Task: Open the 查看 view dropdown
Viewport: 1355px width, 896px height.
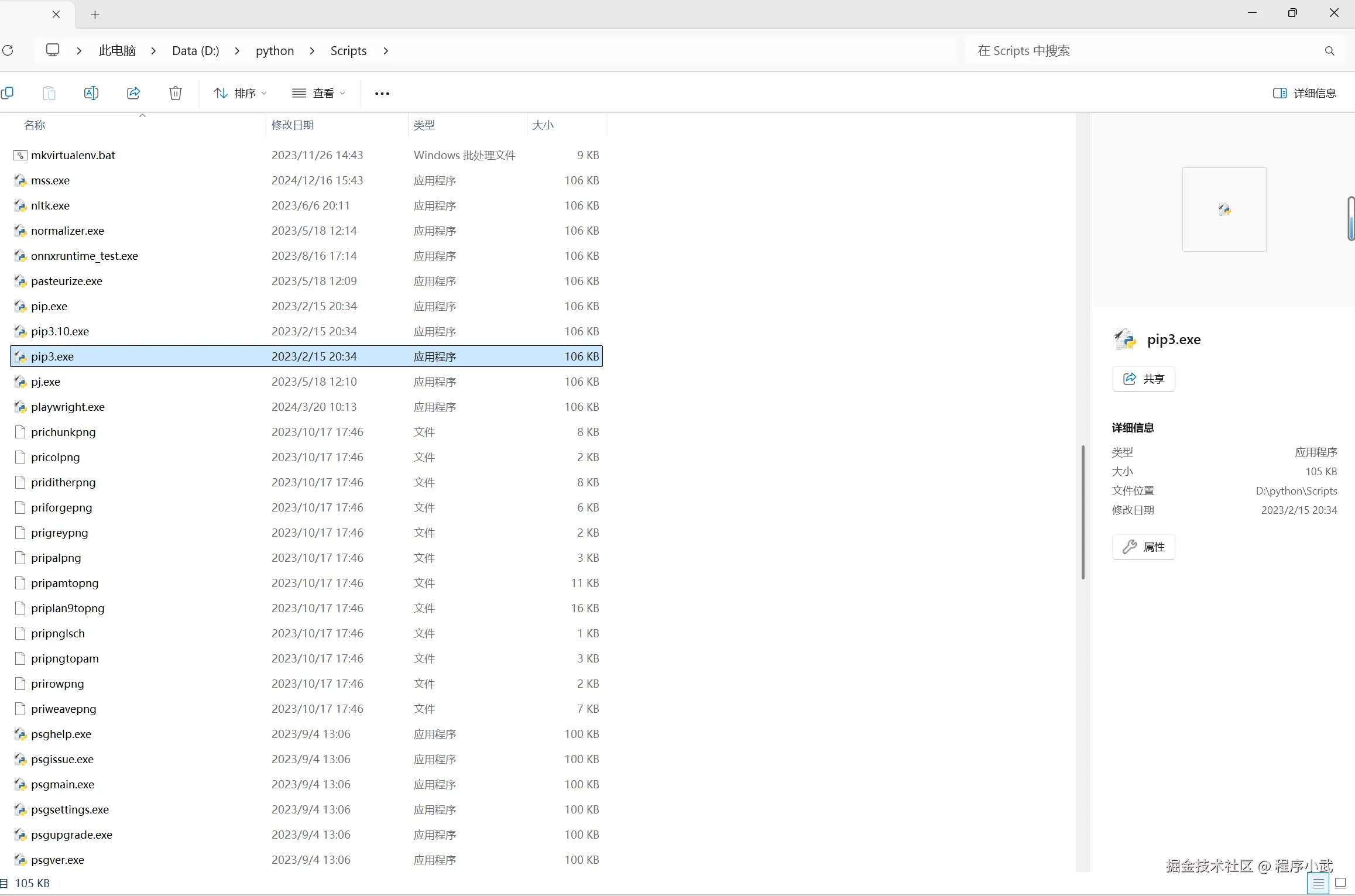Action: [319, 93]
